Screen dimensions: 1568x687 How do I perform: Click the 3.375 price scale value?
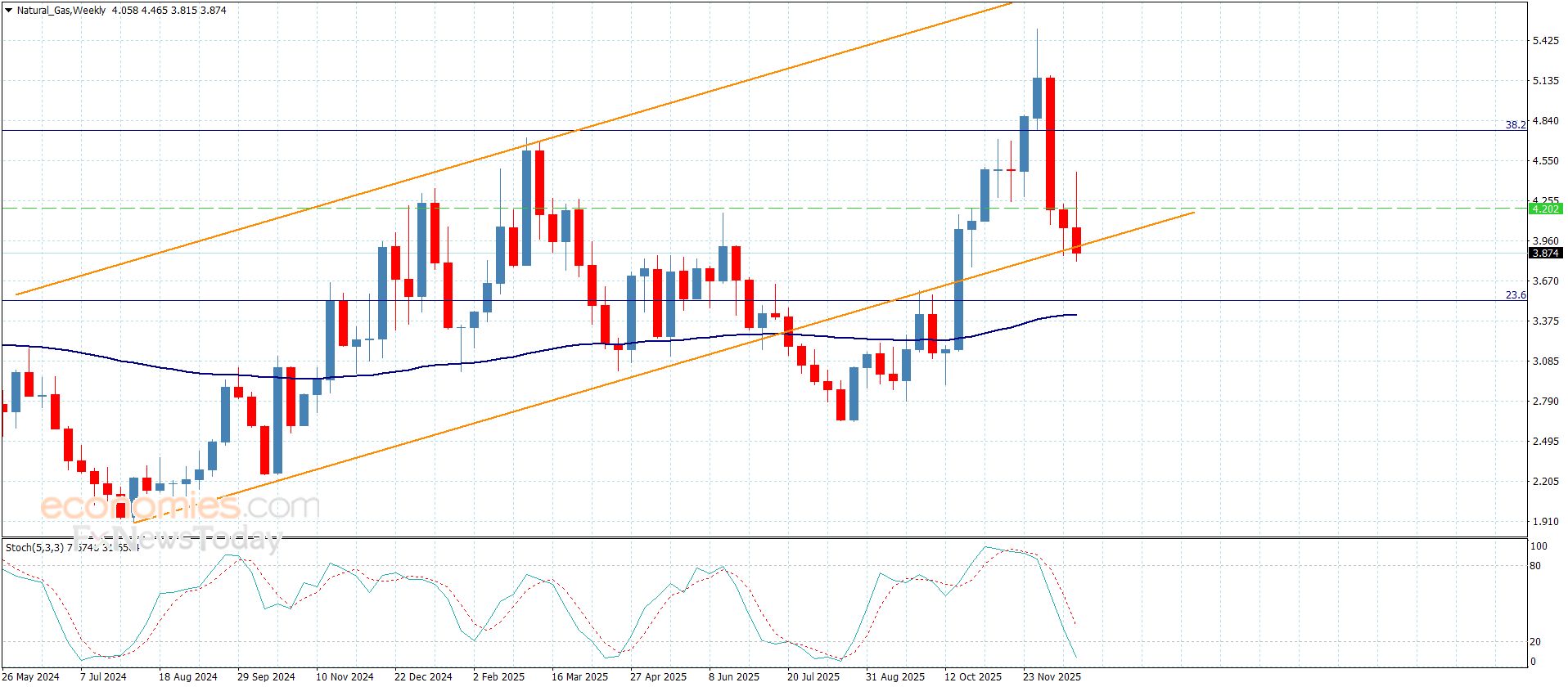(x=1545, y=321)
